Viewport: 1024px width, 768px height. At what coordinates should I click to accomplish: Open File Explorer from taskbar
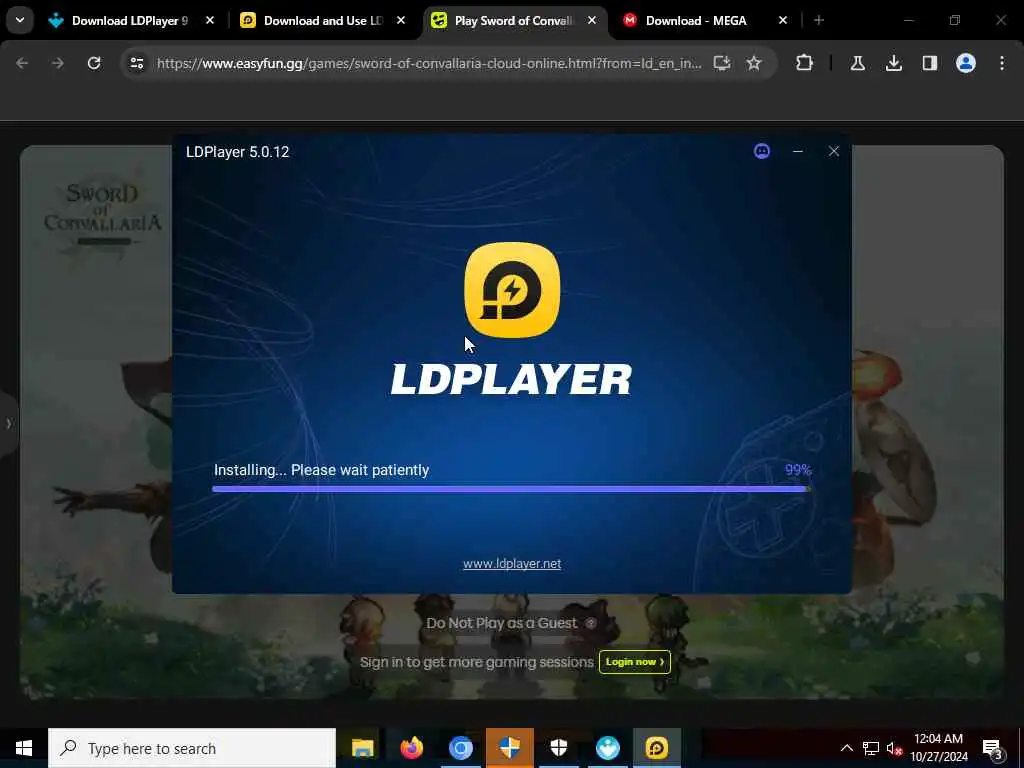coord(362,748)
